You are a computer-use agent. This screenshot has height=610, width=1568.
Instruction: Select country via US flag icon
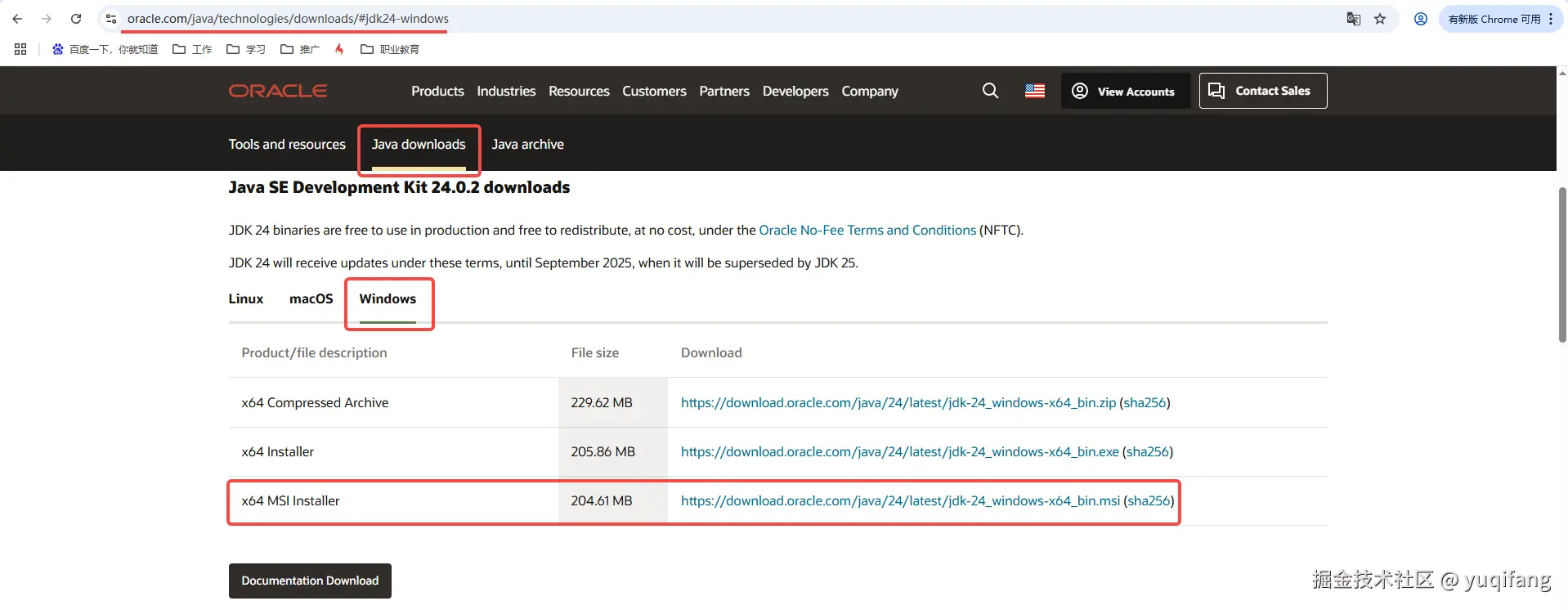[1035, 91]
